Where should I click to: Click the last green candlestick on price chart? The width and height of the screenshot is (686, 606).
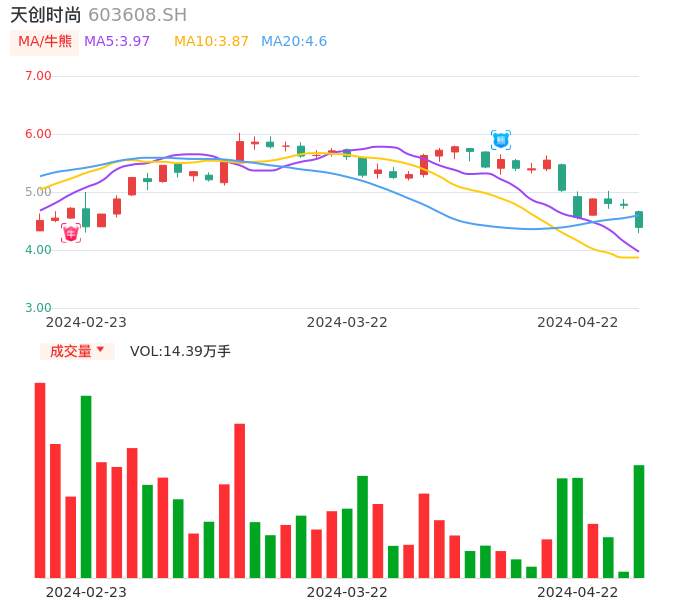[x=639, y=220]
